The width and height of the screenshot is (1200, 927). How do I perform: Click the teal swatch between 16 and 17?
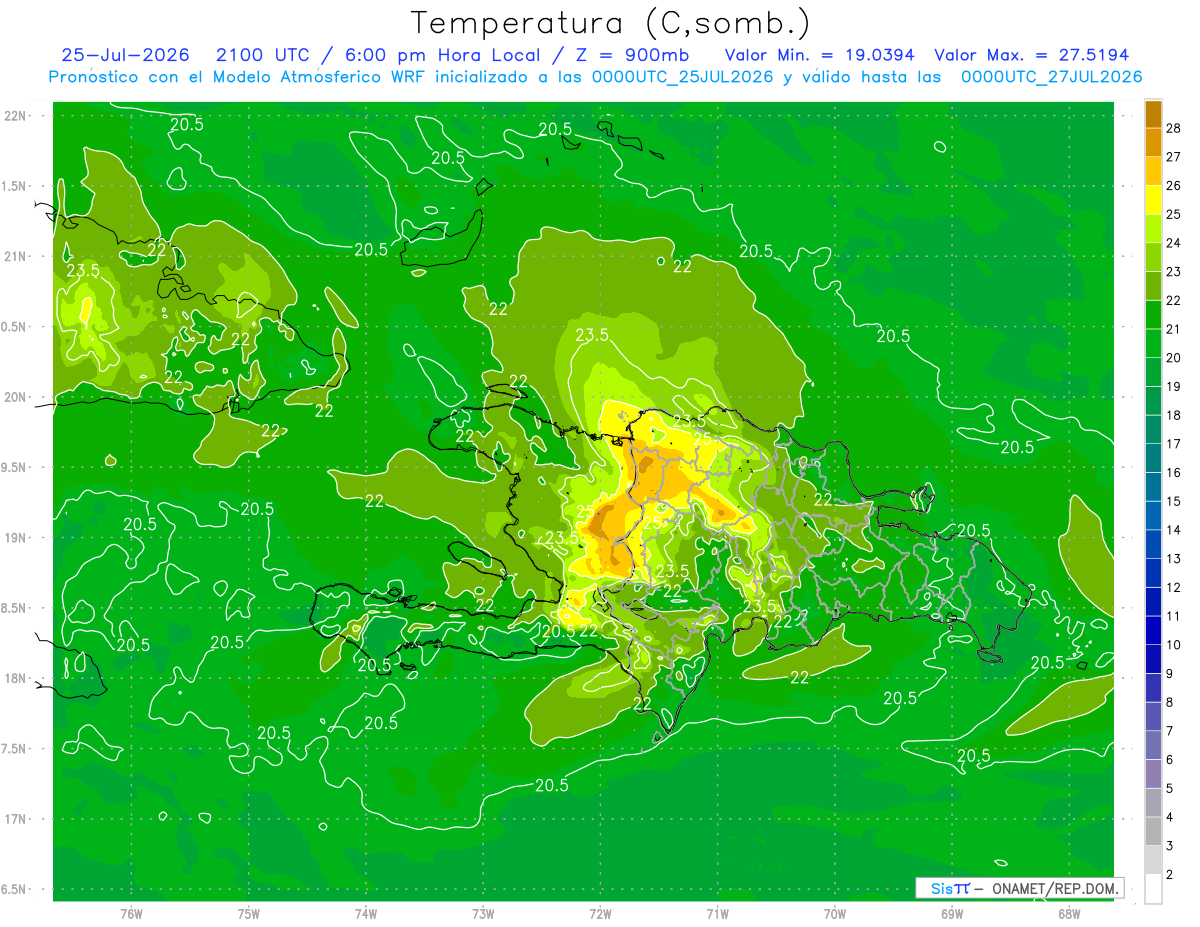click(x=1153, y=458)
